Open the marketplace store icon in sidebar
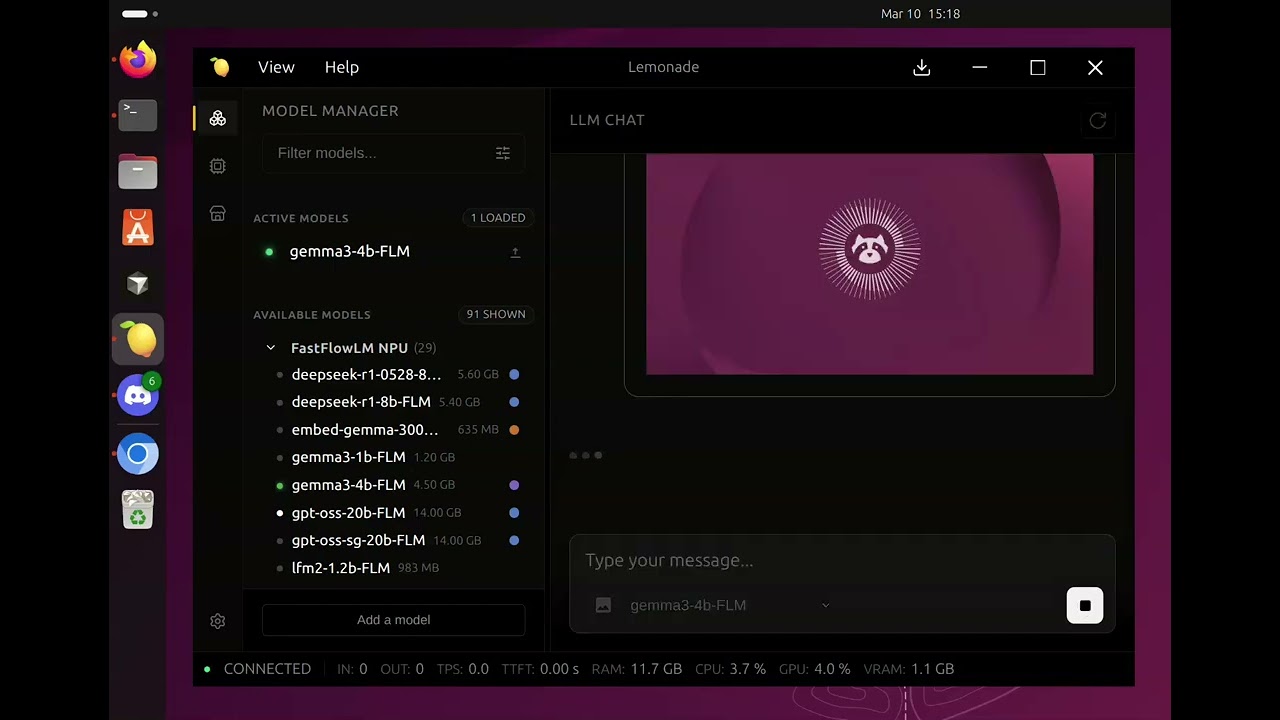Screen dimensions: 1280x720 click(x=217, y=214)
